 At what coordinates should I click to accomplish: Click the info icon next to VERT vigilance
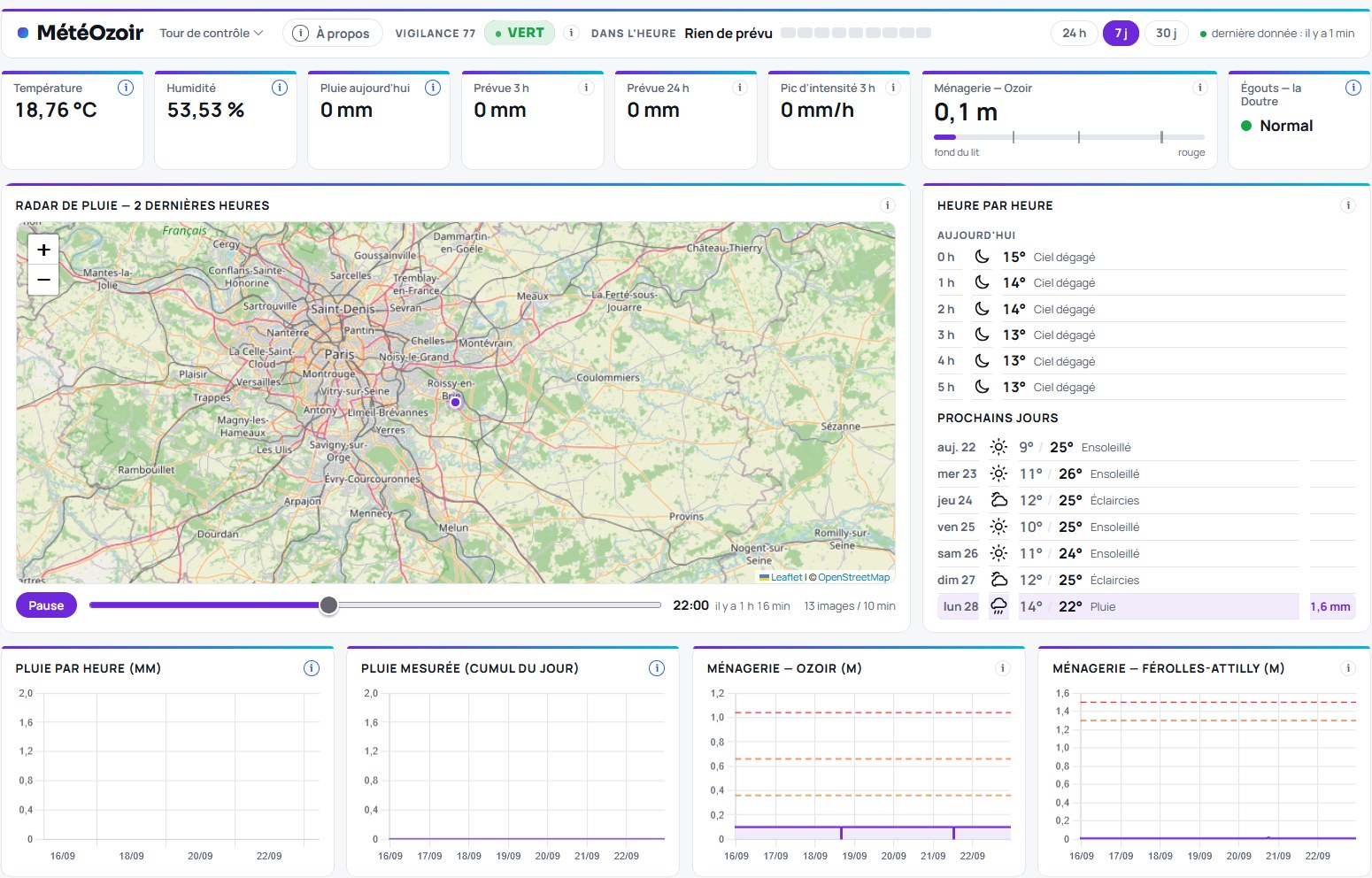point(572,33)
